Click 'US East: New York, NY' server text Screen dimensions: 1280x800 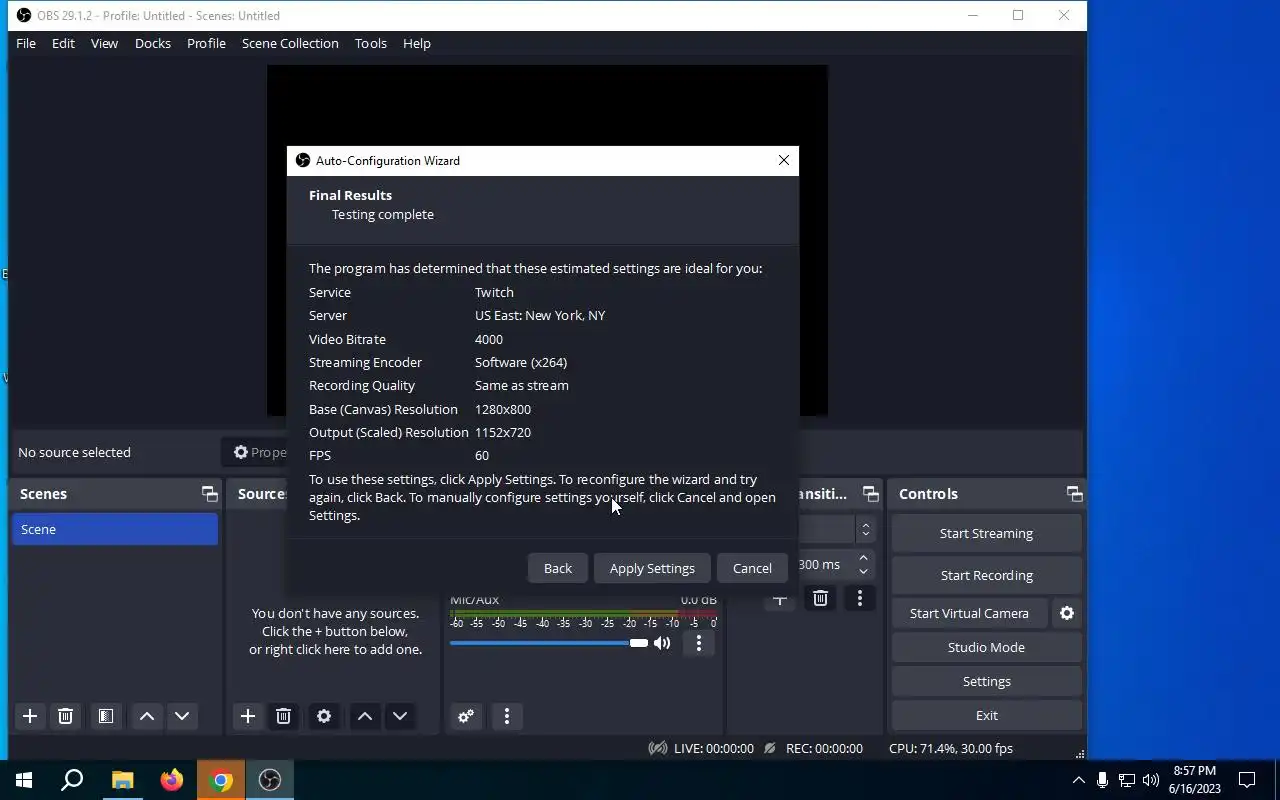click(x=540, y=315)
